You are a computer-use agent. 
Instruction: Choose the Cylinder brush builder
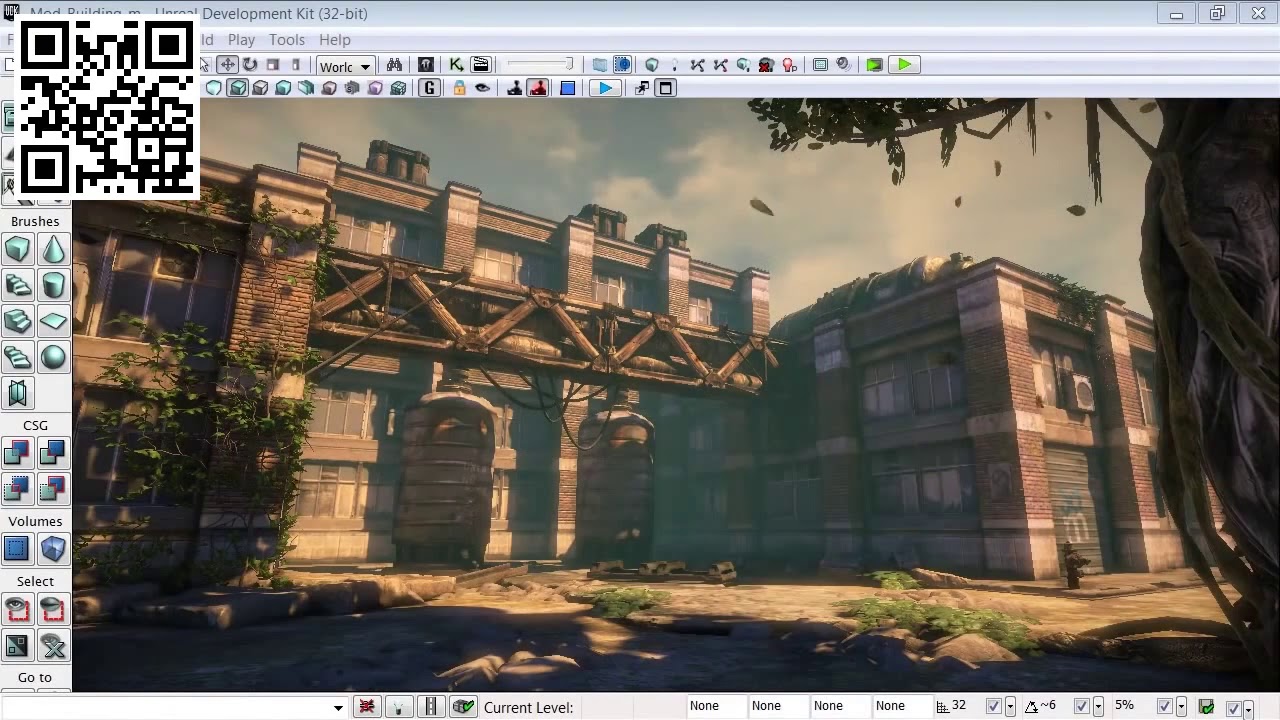(53, 285)
